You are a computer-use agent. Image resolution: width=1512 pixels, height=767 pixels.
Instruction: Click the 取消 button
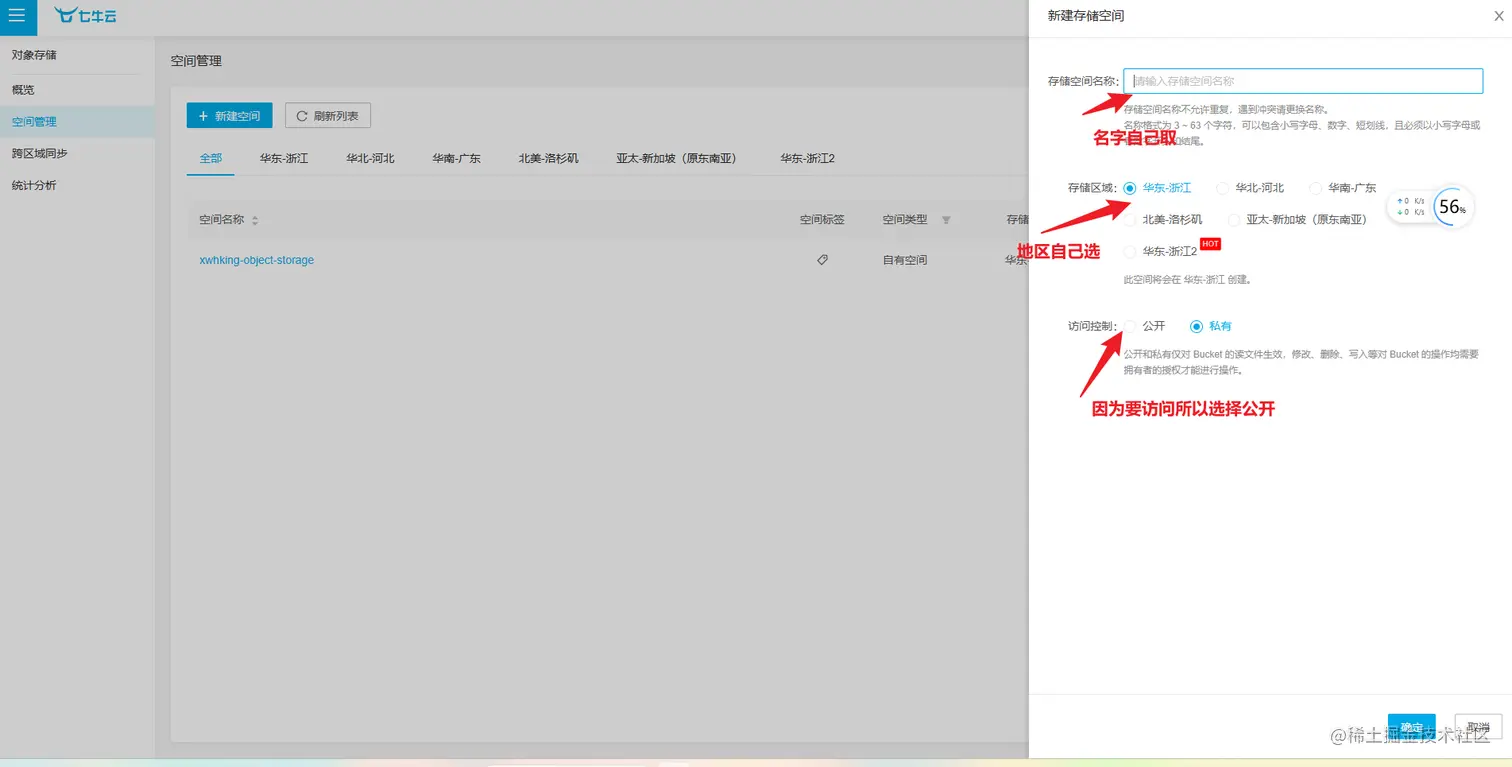click(1477, 727)
